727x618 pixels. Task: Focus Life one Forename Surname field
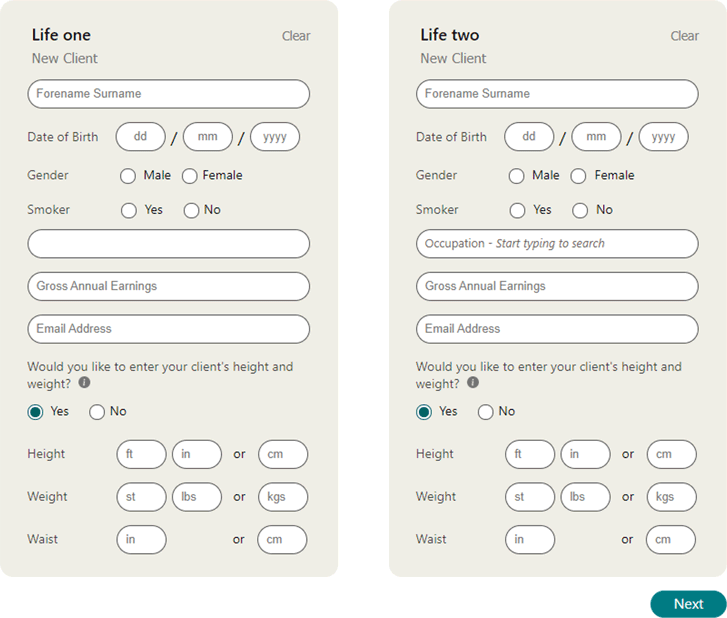click(x=168, y=94)
